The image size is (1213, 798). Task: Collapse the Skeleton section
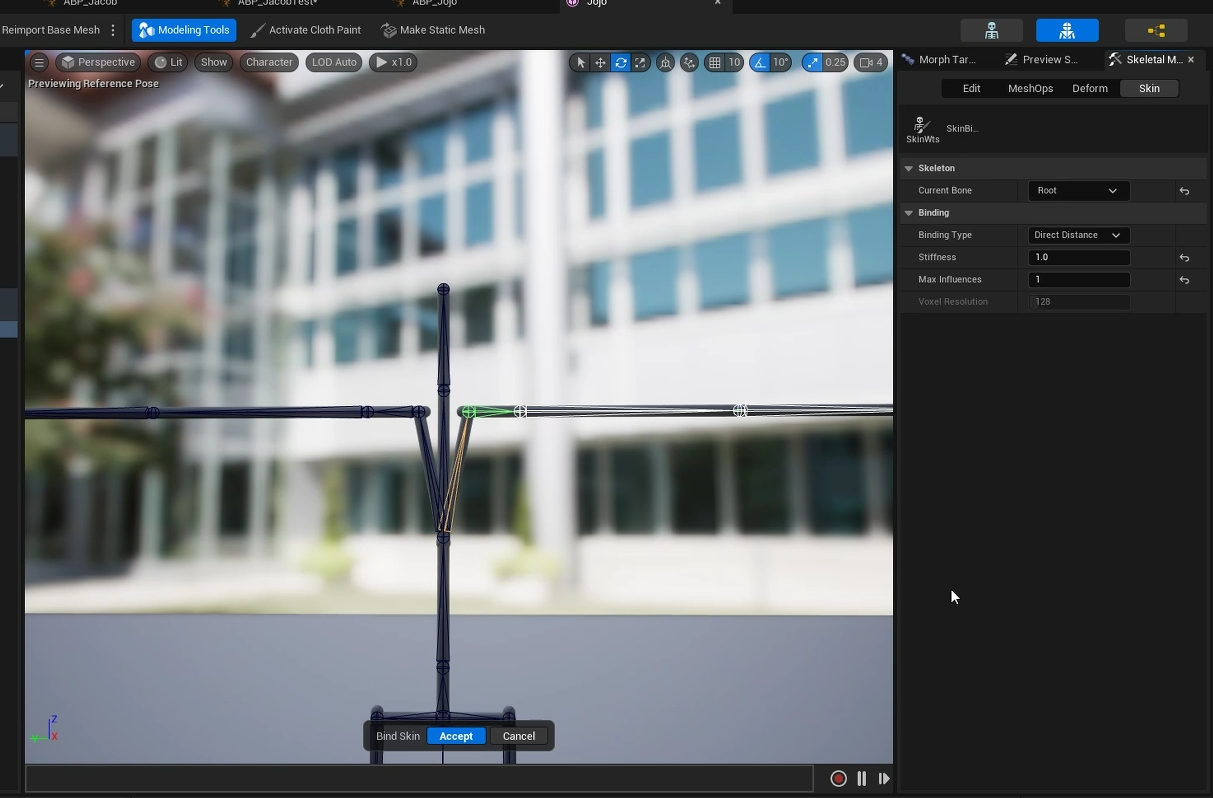909,168
